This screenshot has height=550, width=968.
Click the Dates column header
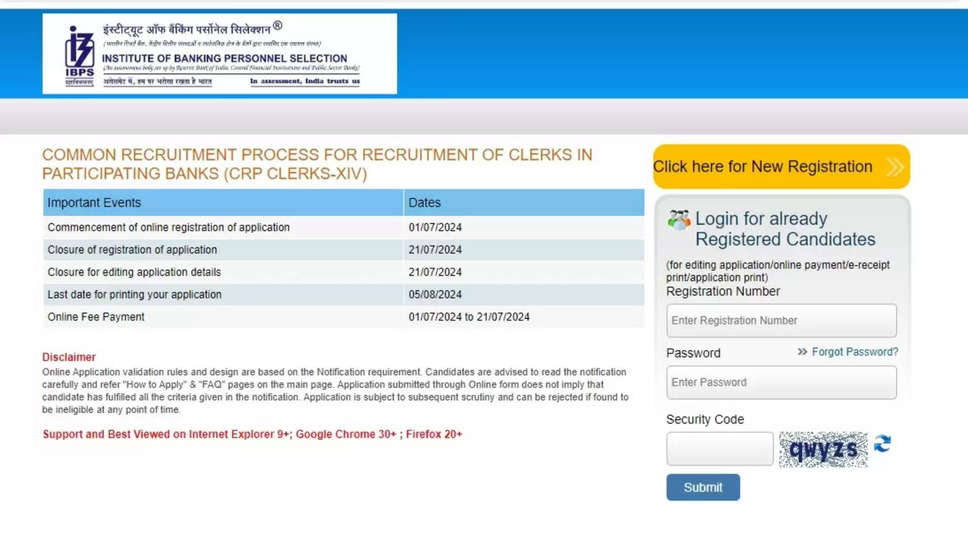point(425,203)
